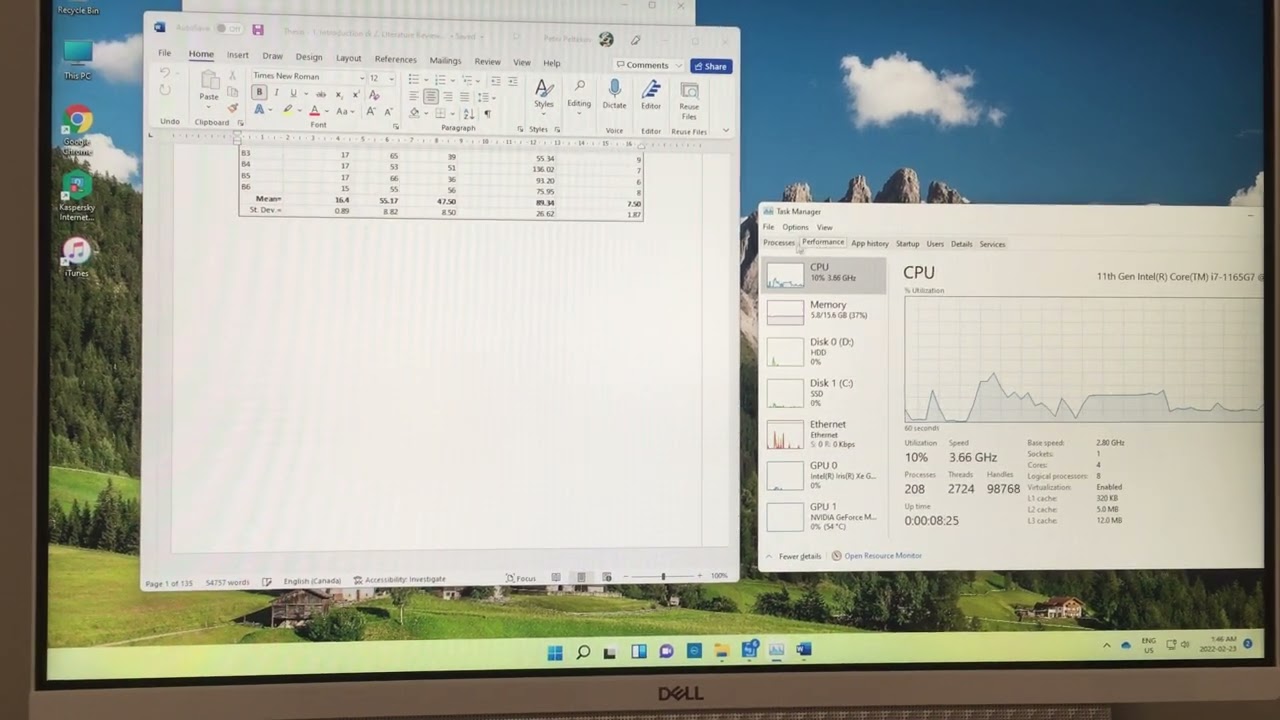Click the Text Effects blue A icon

coord(259,110)
